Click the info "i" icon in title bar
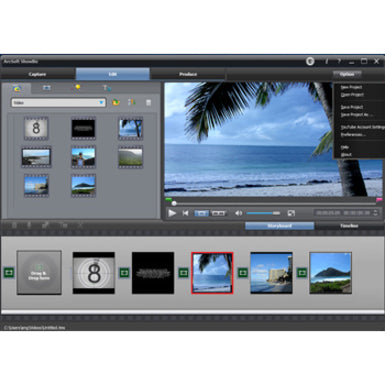This screenshot has height=385, width=385. point(327,61)
